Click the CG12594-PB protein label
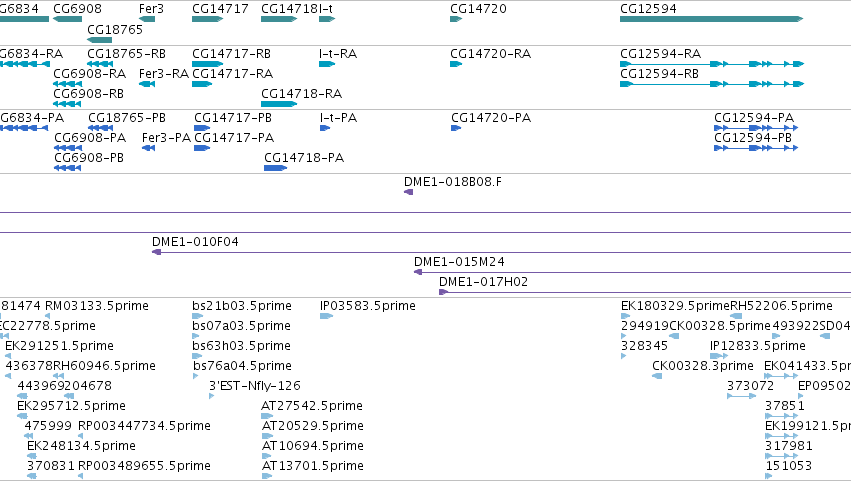This screenshot has height=481, width=851. pyautogui.click(x=753, y=138)
